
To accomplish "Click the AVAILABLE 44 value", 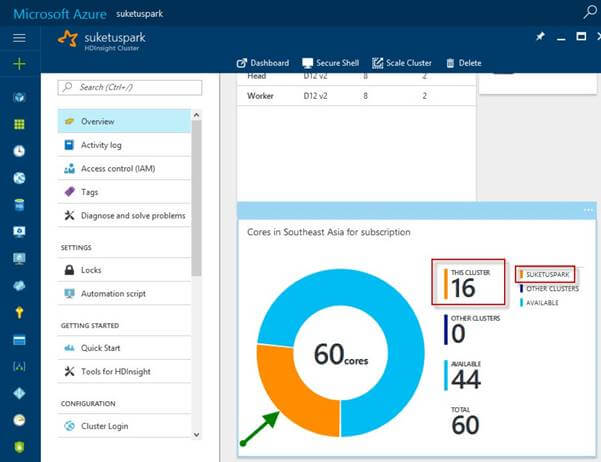I will 466,380.
